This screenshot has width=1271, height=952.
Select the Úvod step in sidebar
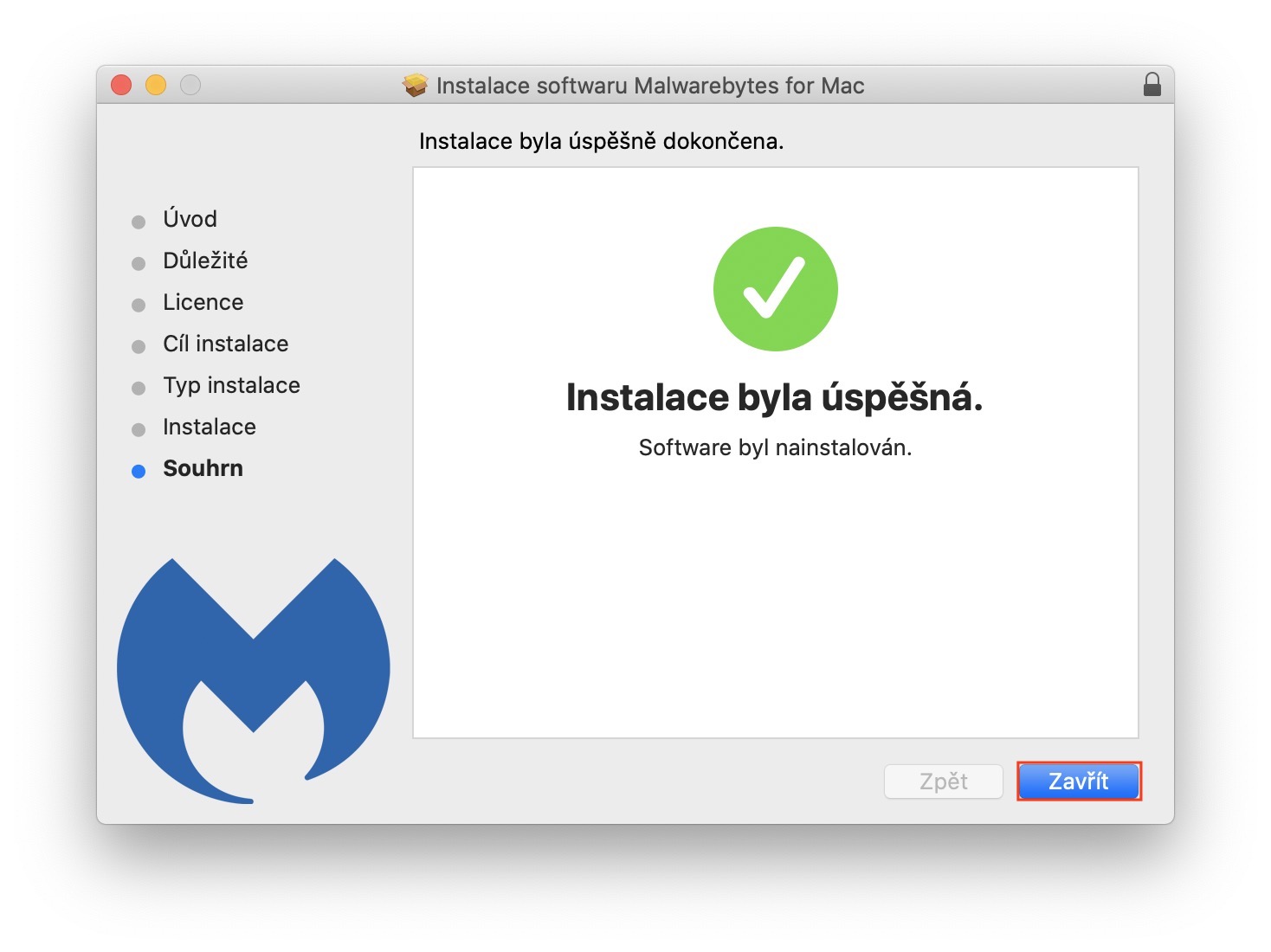pos(190,219)
